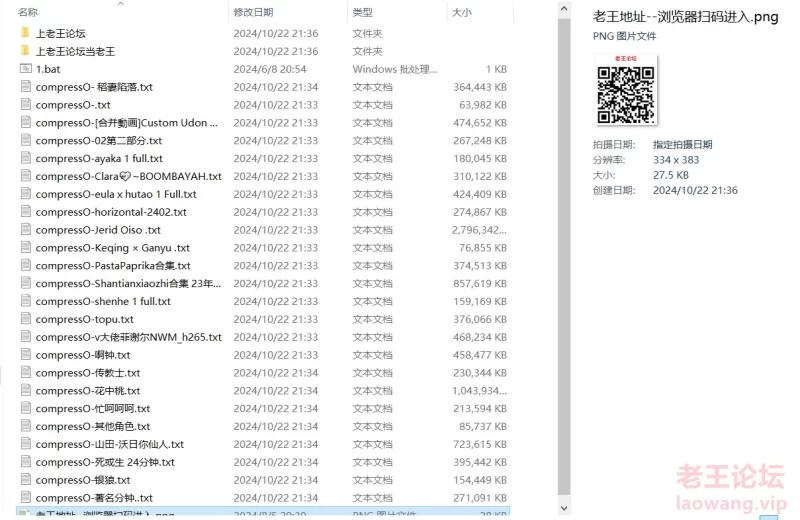Image resolution: width=800 pixels, height=520 pixels.
Task: Click the icon of compressO-topu.txt
Action: point(26,318)
